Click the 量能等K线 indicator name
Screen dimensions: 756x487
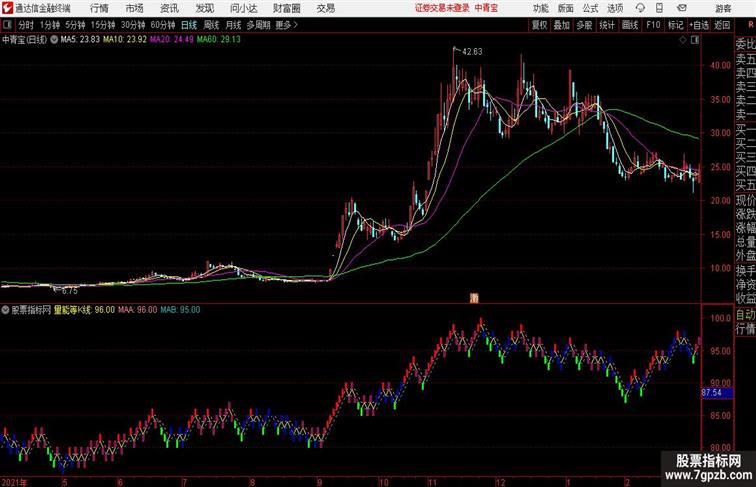73,310
